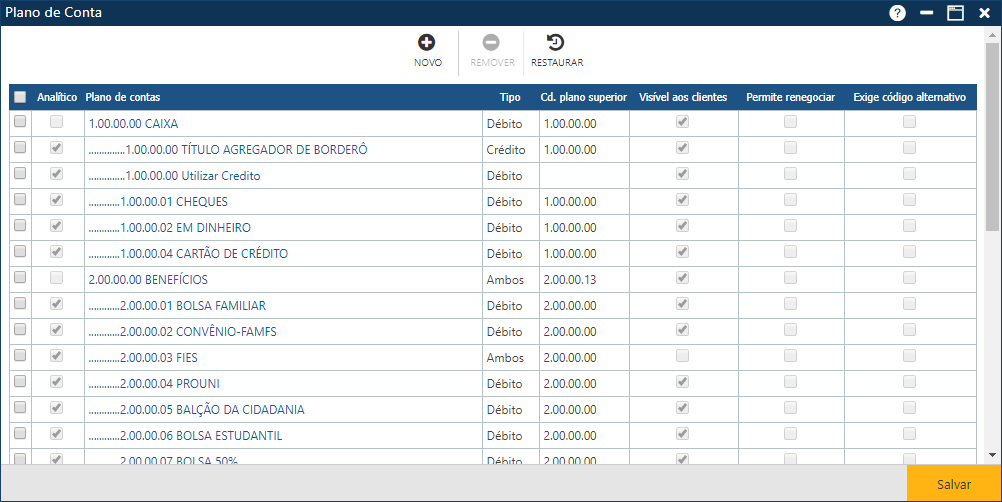Click the Novo plus icon
1002x502 pixels.
(x=427, y=43)
